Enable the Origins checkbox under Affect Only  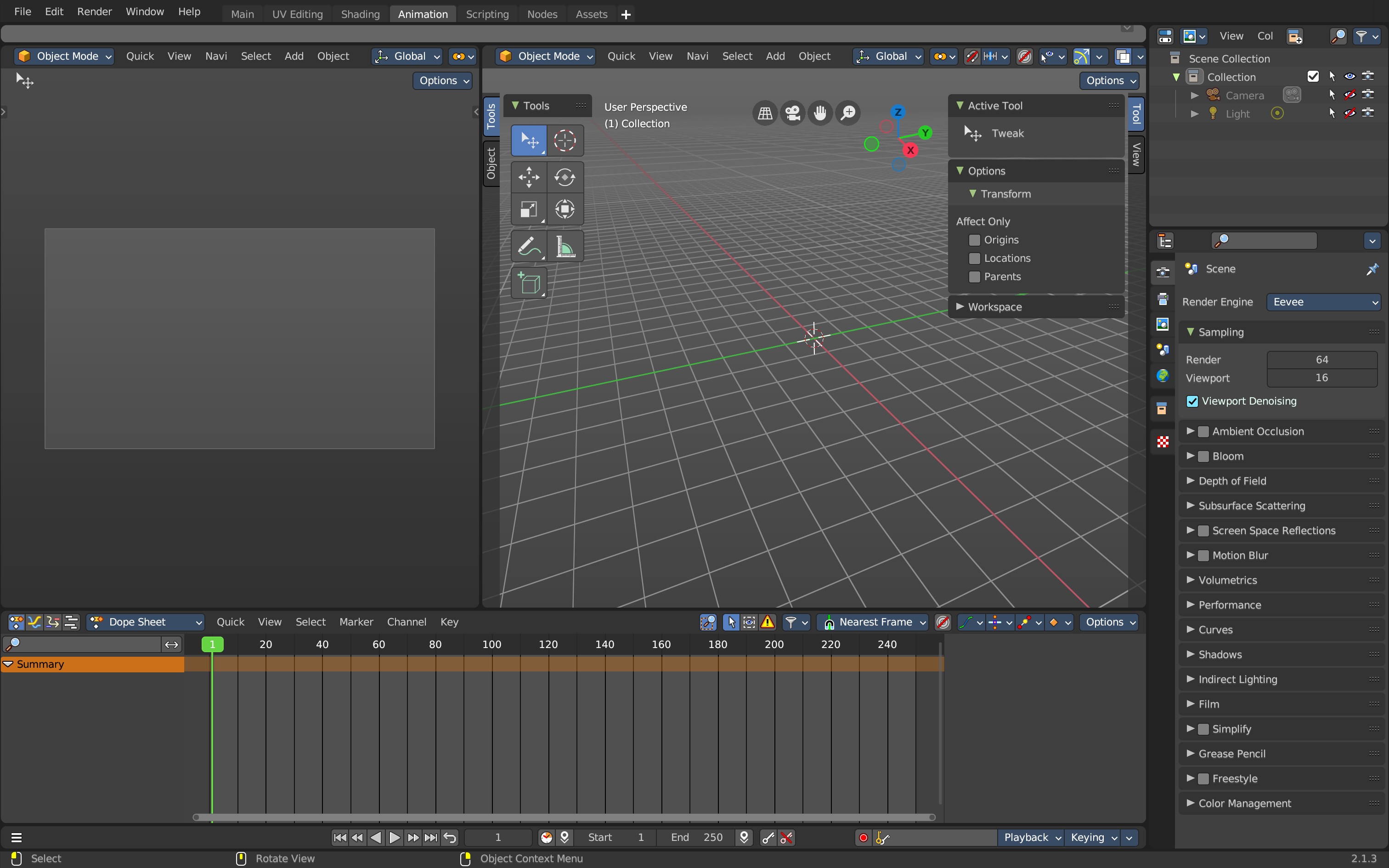tap(974, 240)
